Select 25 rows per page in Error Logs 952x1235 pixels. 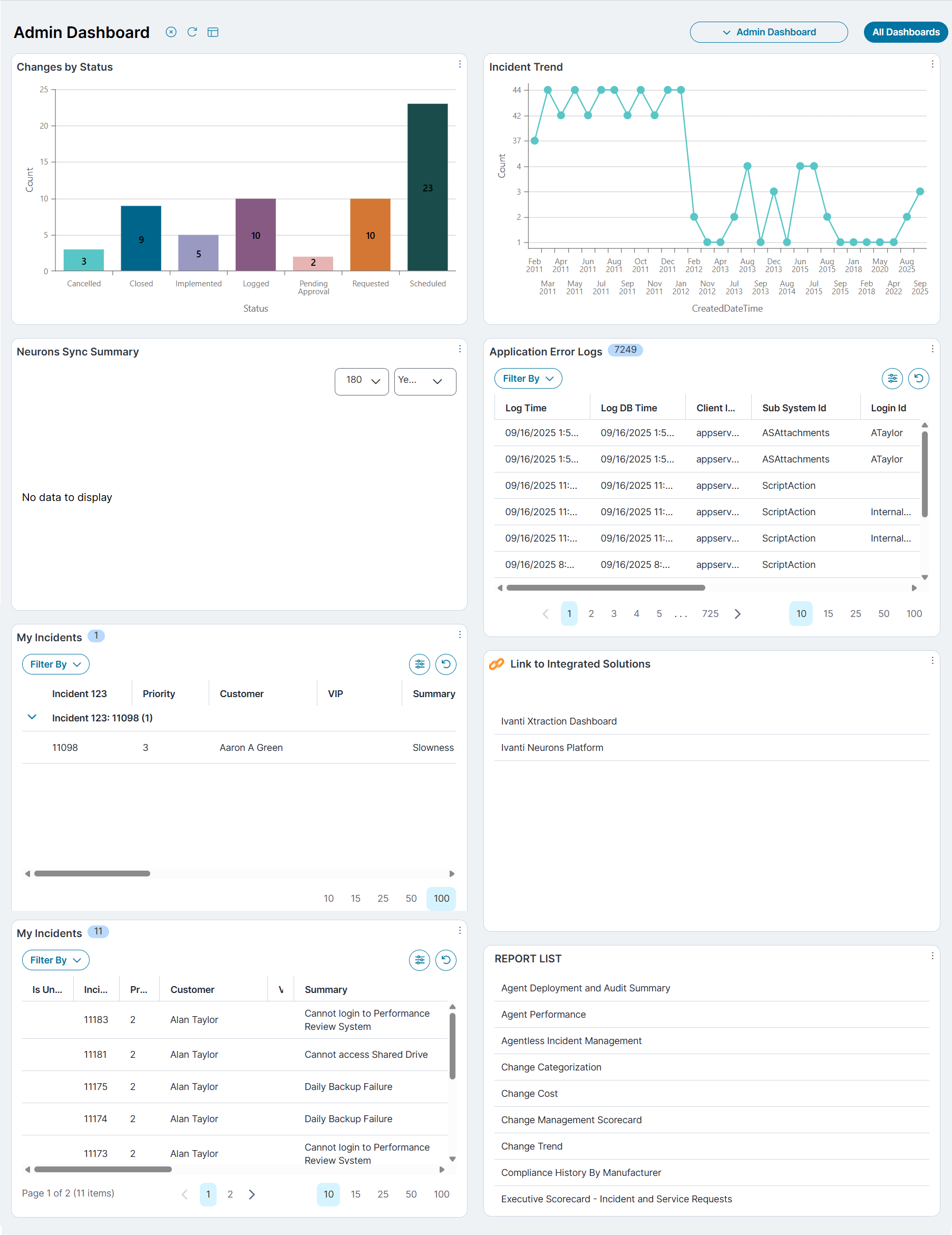856,613
